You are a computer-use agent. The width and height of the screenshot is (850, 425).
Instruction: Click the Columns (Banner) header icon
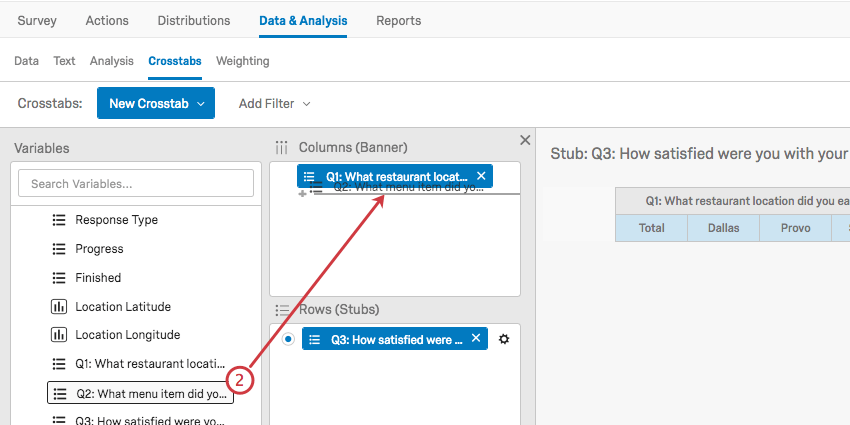point(281,147)
